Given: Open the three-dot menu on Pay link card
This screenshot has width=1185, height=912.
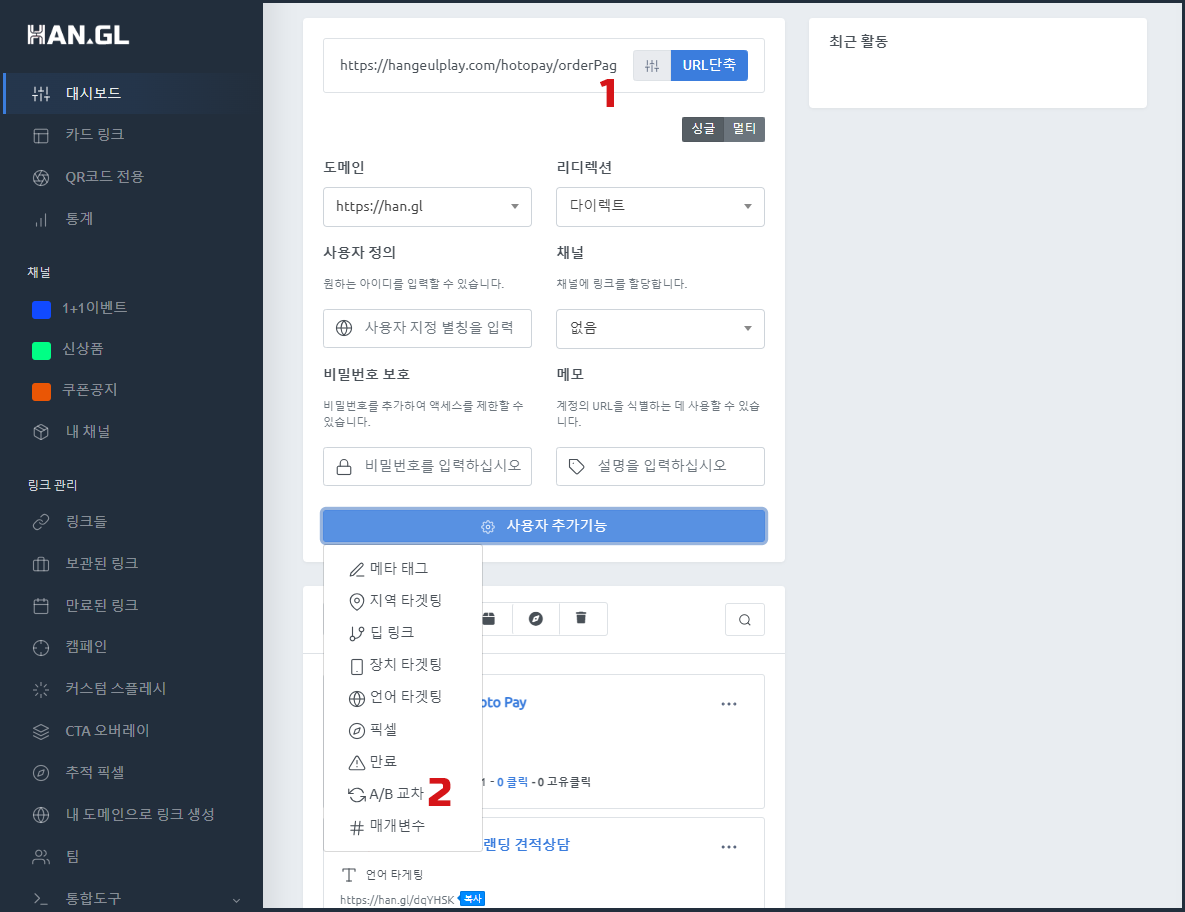Looking at the screenshot, I should point(729,704).
